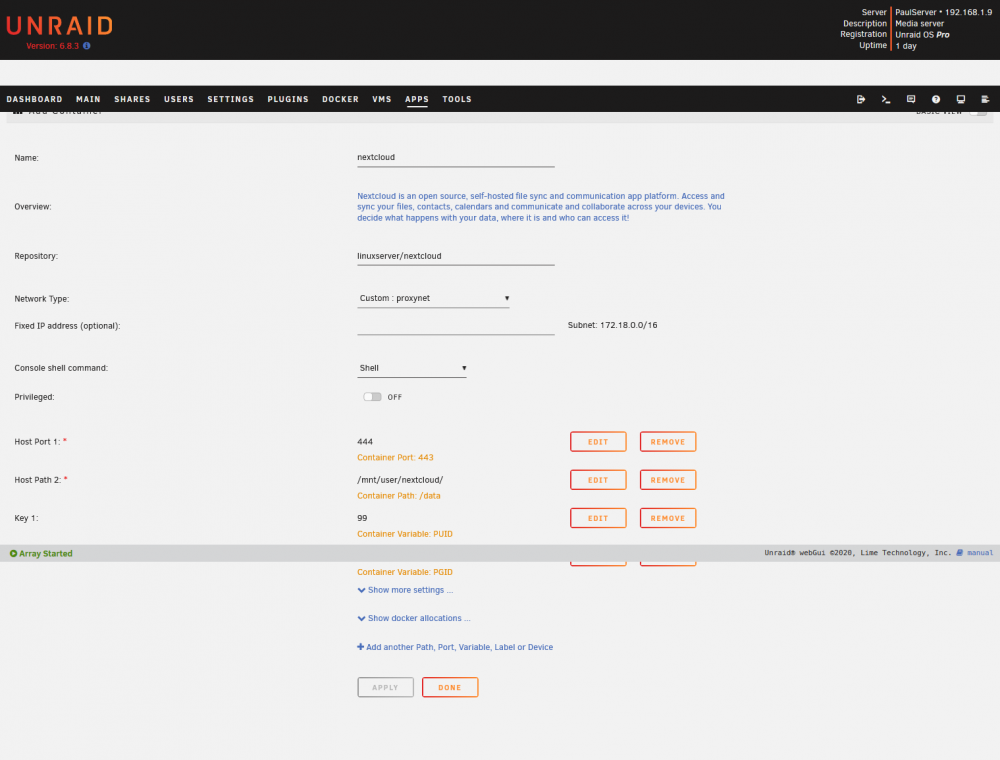Click the 'PaulServer • 192.168.1.9' header text

point(943,12)
